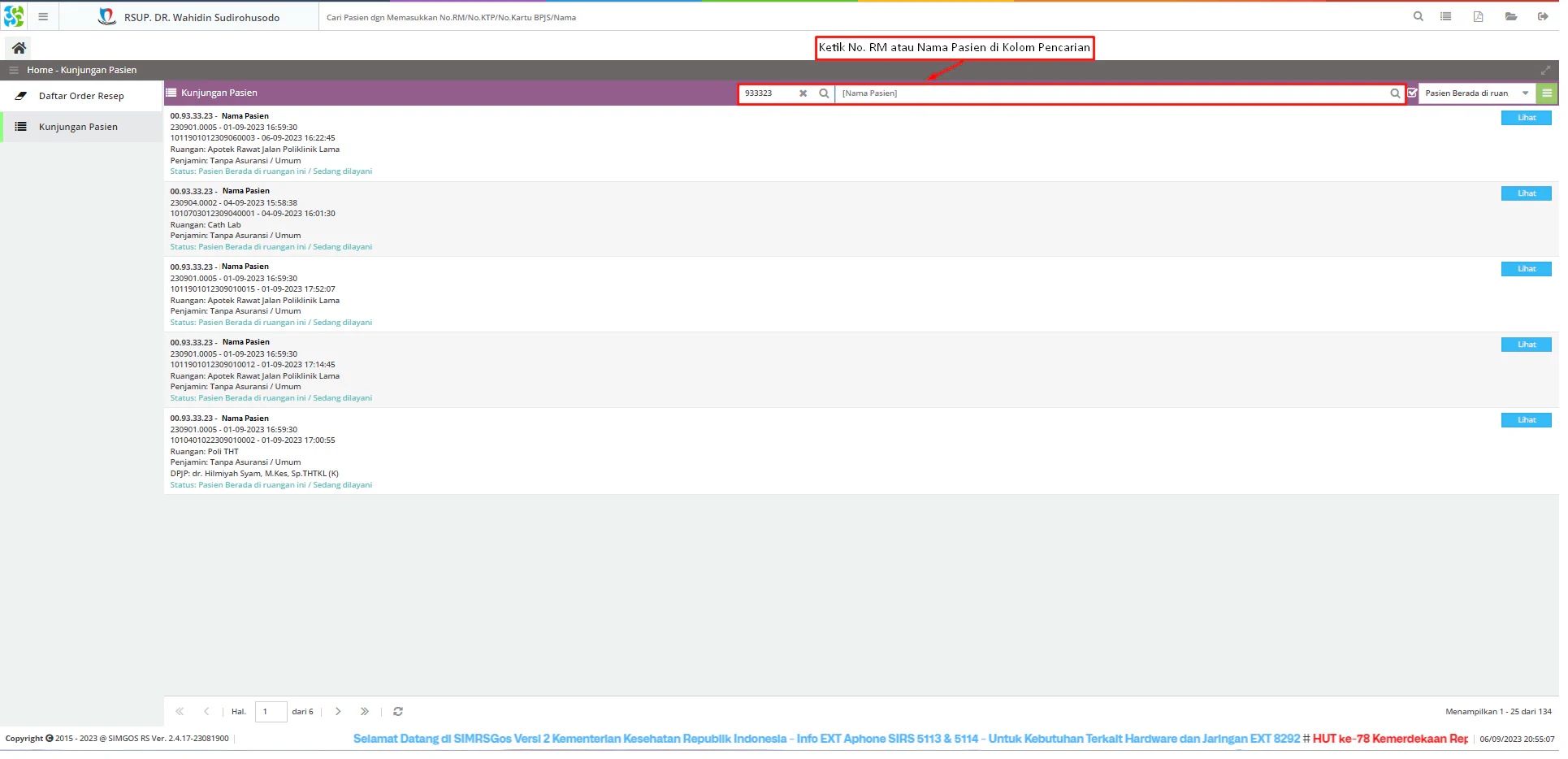Expand panel to fullscreen with arrows icon

click(1546, 71)
